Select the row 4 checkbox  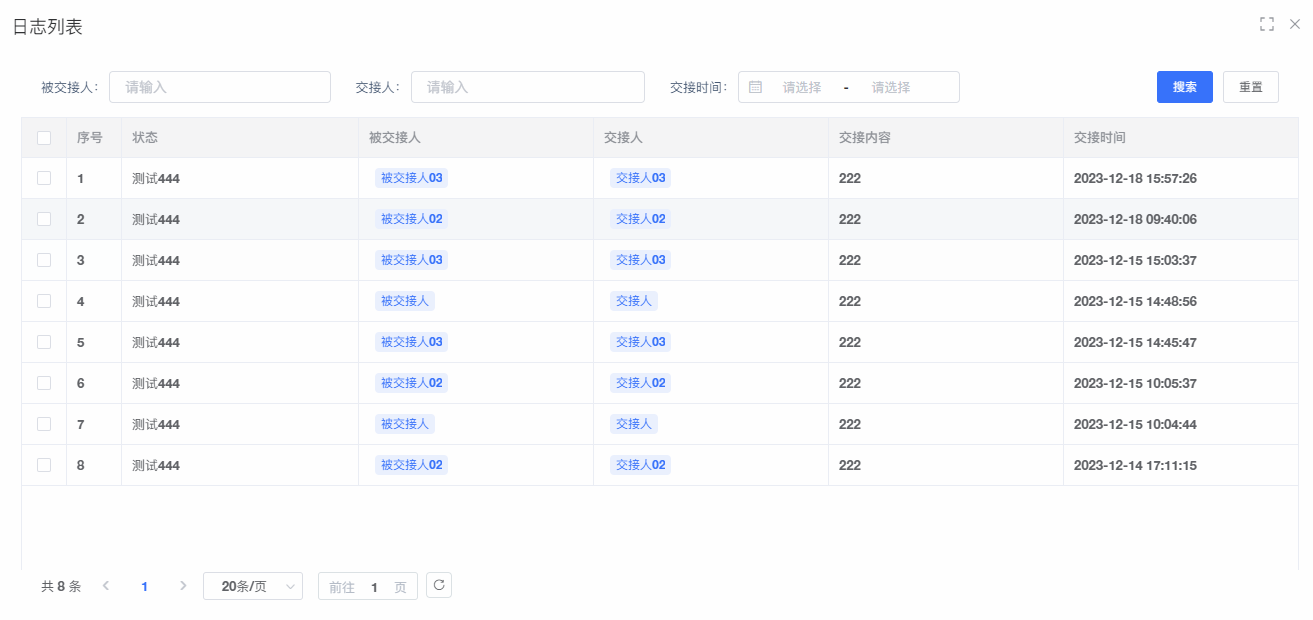tap(44, 301)
